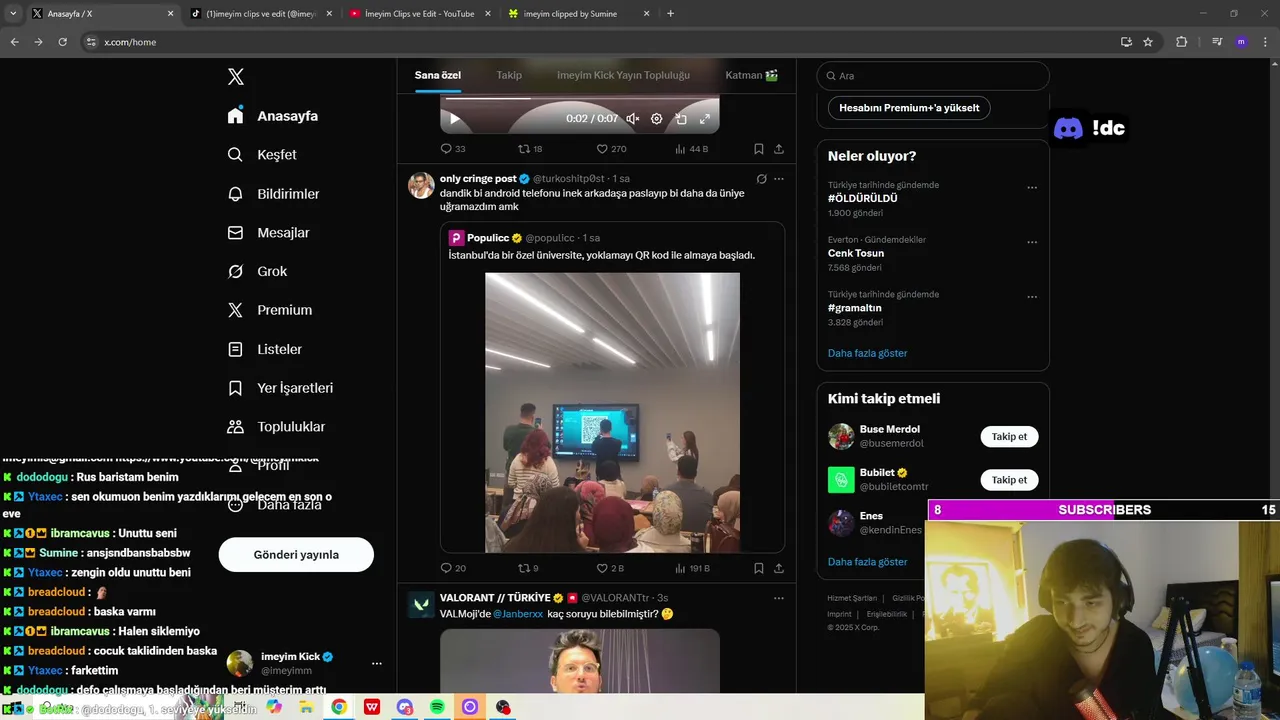This screenshot has height=720, width=1280.
Task: Open only cringe post profile avatar
Action: pyautogui.click(x=421, y=185)
